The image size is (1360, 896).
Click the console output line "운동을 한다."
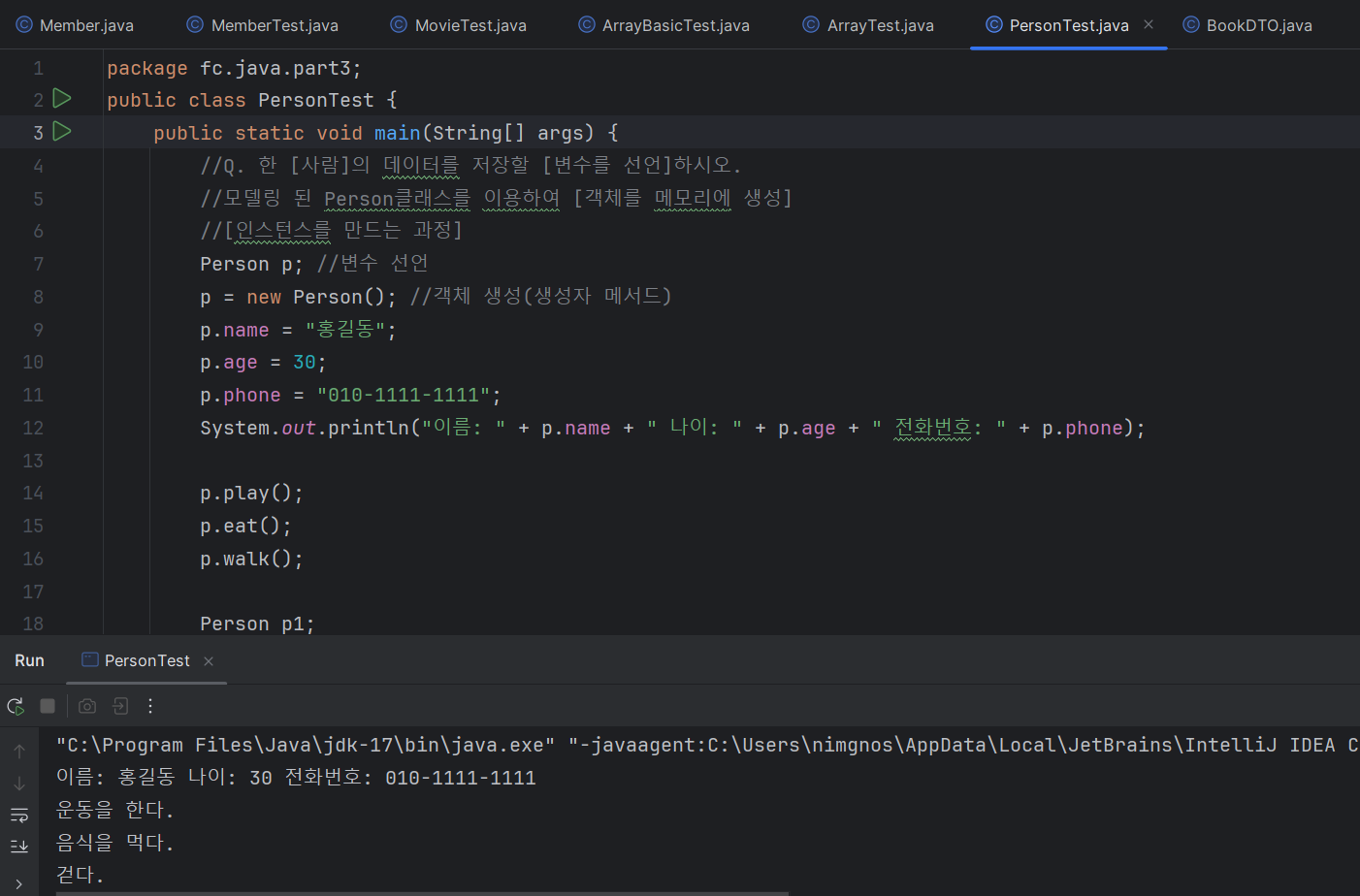115,810
